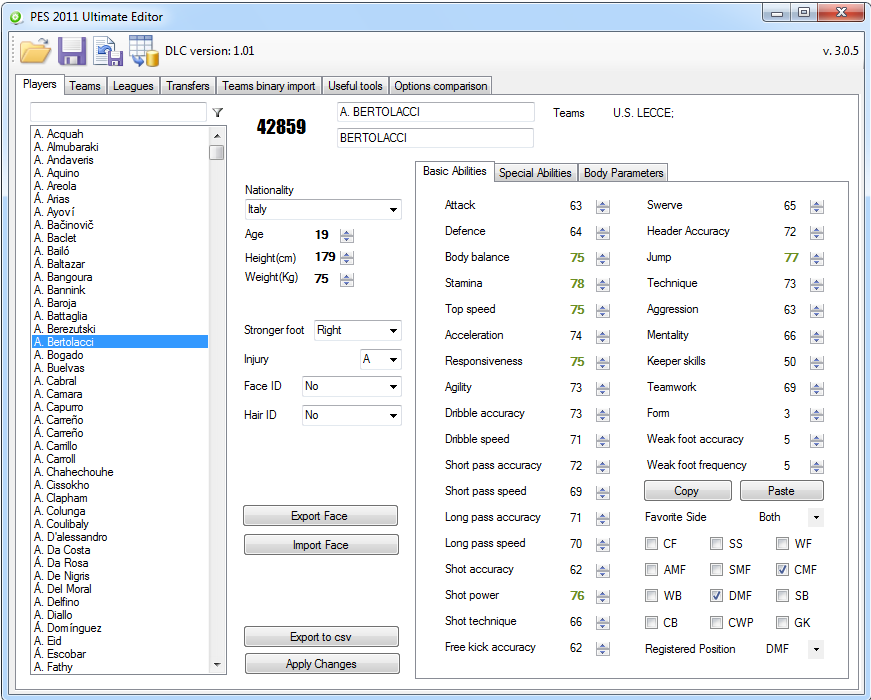Viewport: 871px width, 700px height.
Task: Change Swerve value with its spinner
Action: coord(817,207)
